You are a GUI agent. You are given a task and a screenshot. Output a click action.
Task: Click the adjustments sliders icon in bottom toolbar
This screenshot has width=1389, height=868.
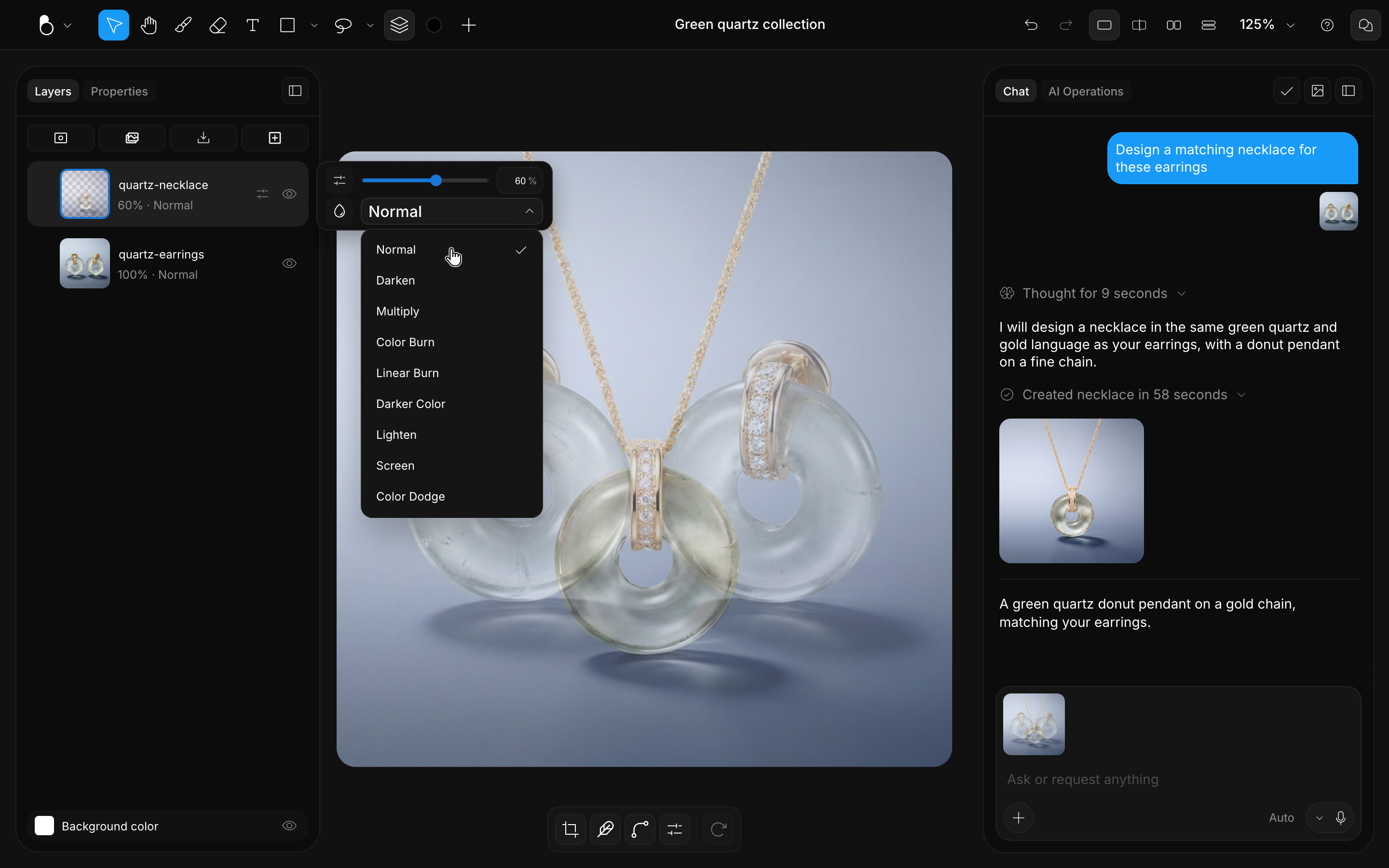(675, 829)
